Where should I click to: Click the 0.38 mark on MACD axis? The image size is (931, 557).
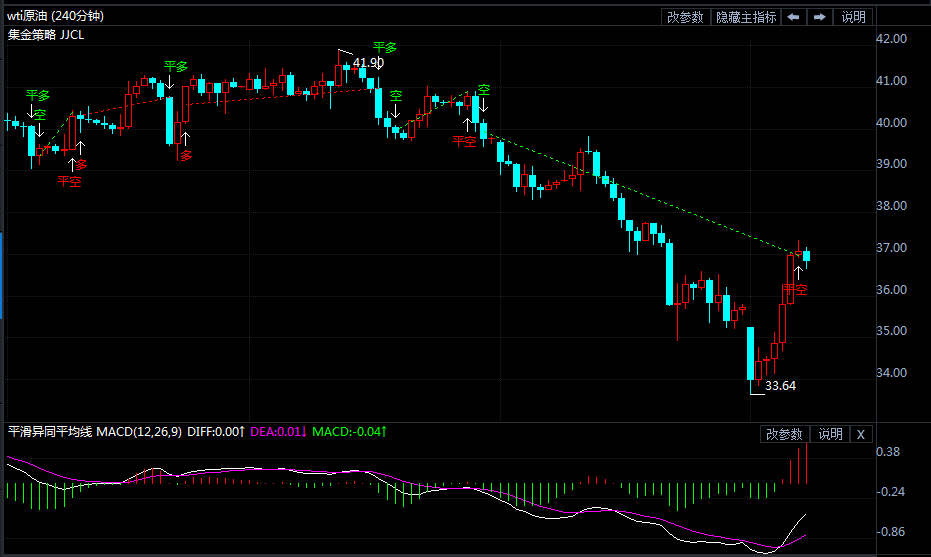[x=888, y=452]
